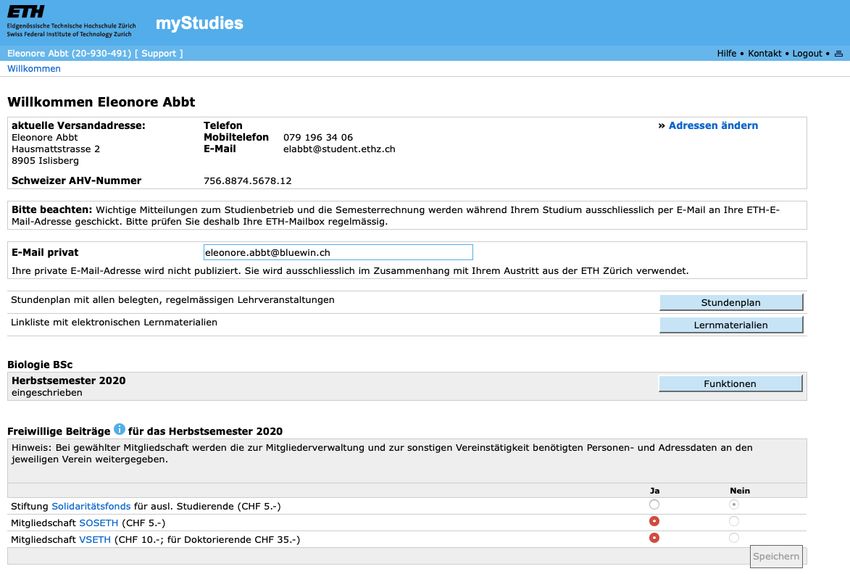Open the Stundenplan button
850x574 pixels.
pyautogui.click(x=731, y=302)
